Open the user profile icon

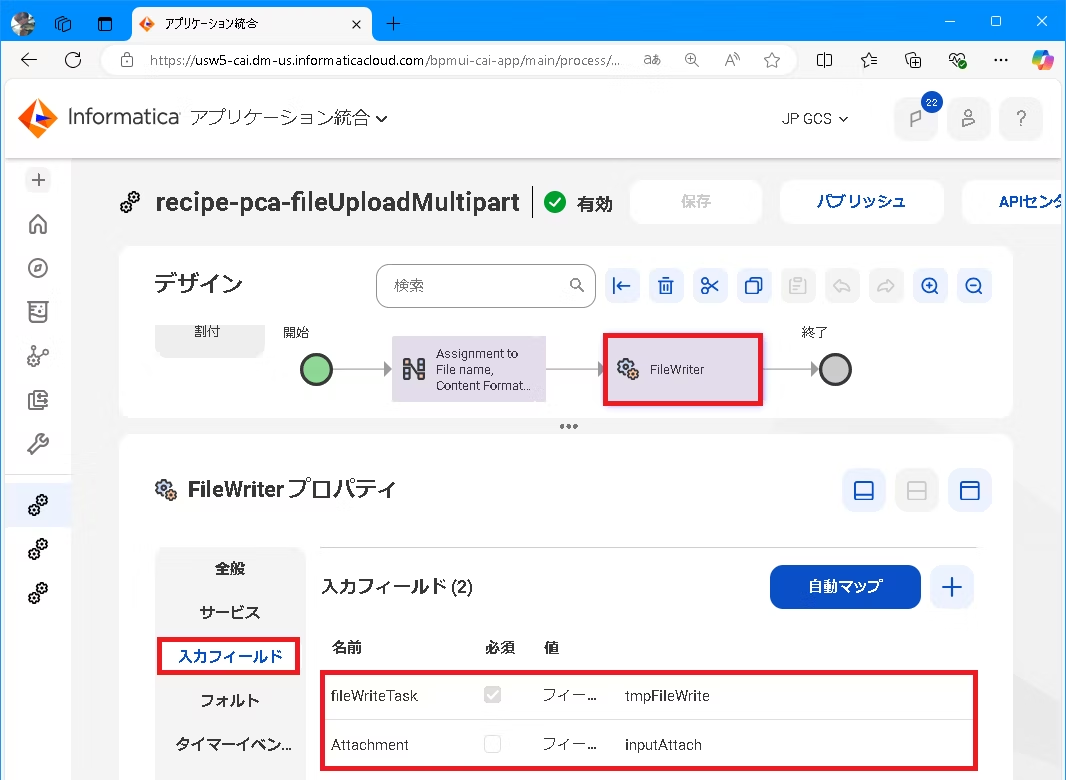(x=968, y=118)
